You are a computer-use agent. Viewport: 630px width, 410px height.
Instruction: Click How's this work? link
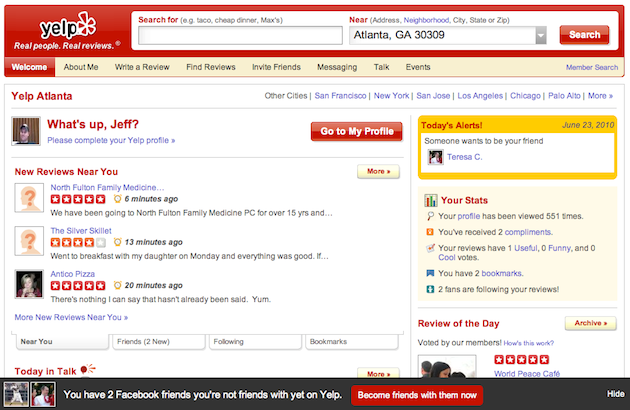tap(529, 343)
